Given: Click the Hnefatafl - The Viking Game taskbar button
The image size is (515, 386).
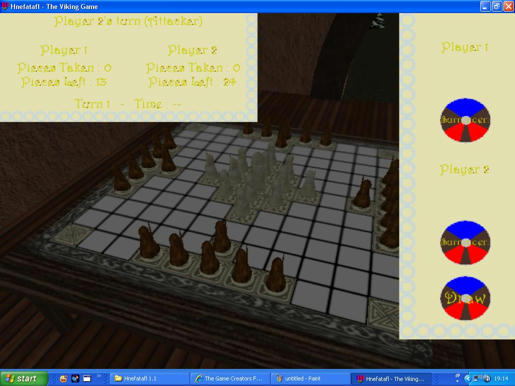Looking at the screenshot, I should point(391,379).
